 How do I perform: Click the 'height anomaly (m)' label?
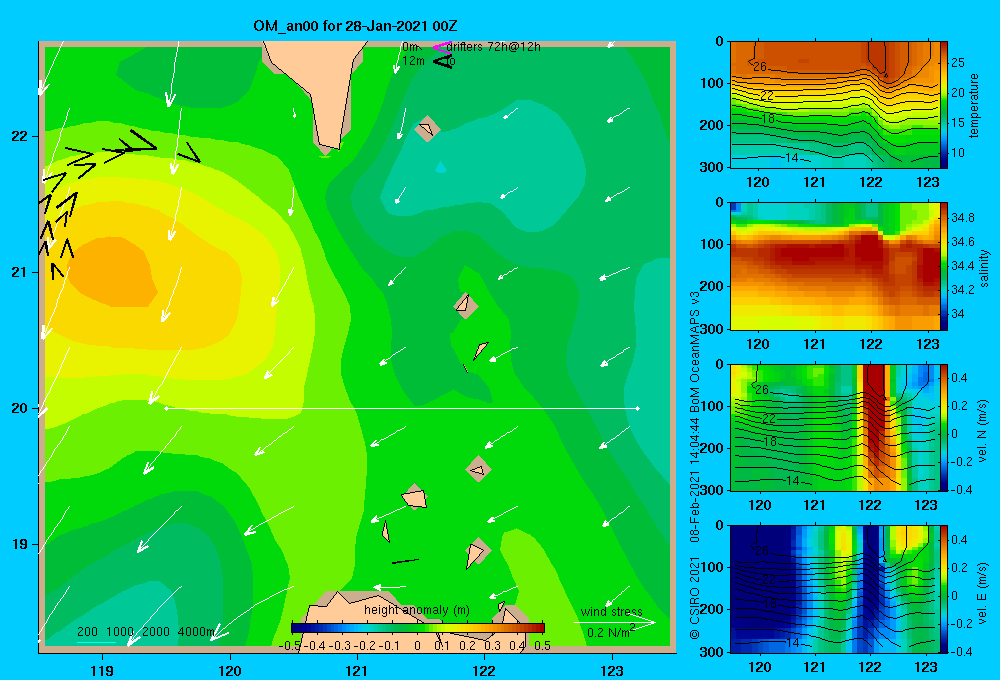coord(417,610)
